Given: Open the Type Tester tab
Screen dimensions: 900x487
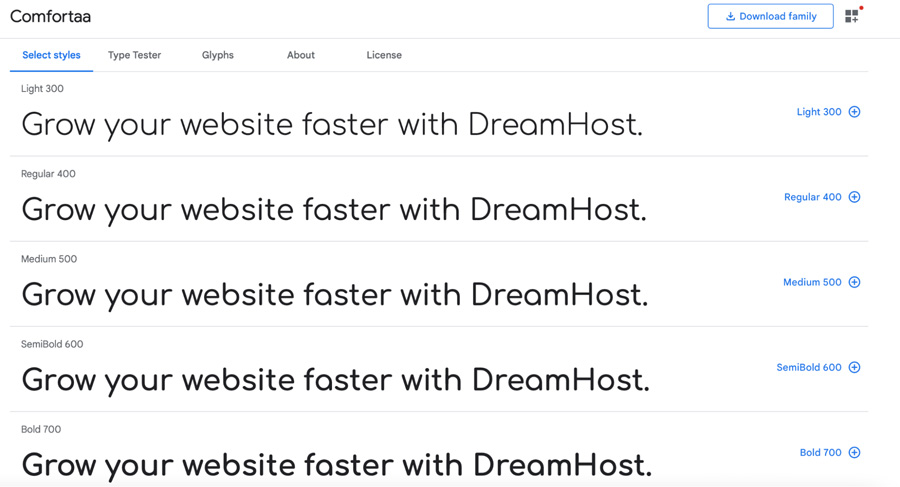Looking at the screenshot, I should 134,55.
